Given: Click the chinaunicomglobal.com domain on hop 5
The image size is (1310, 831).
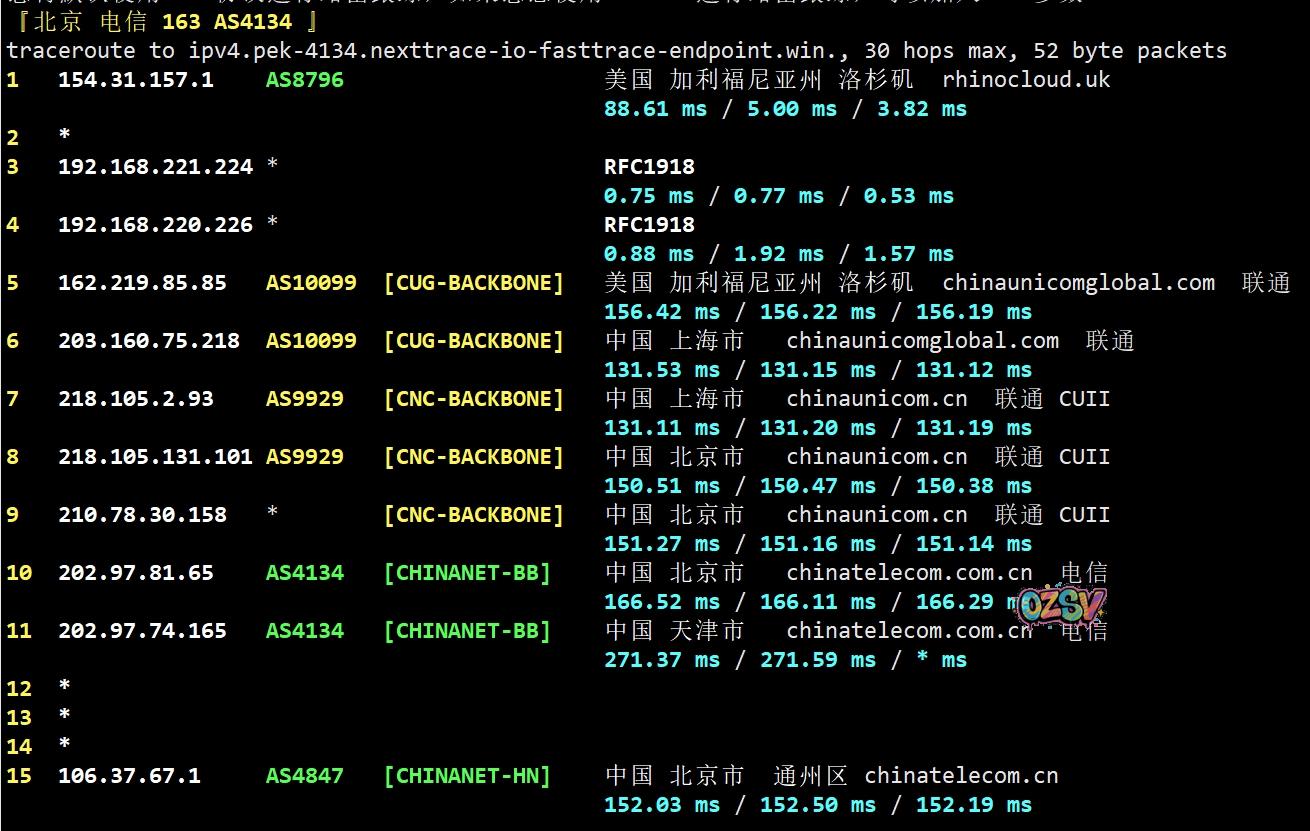Looking at the screenshot, I should 1078,283.
